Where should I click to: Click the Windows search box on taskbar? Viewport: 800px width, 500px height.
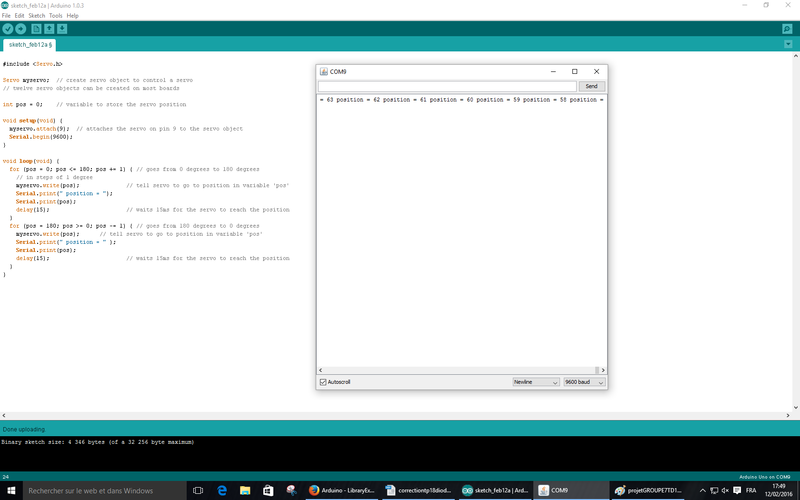[95, 490]
